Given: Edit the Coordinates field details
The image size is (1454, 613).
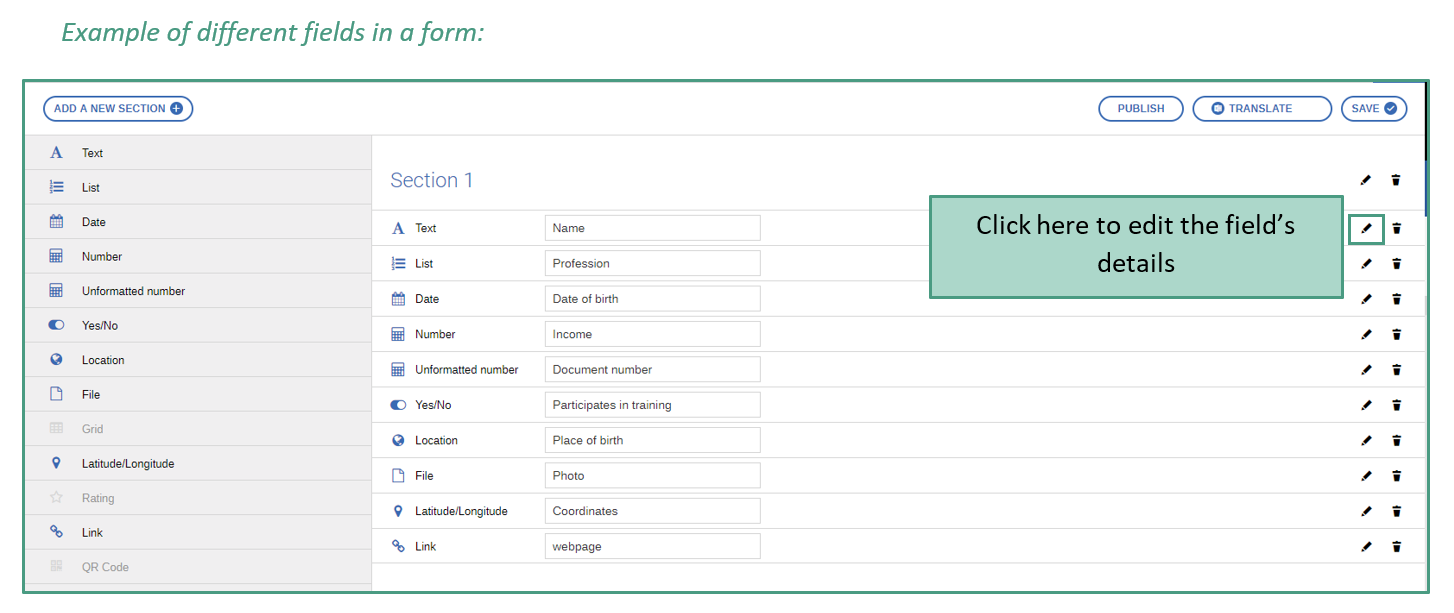Looking at the screenshot, I should pos(1366,511).
